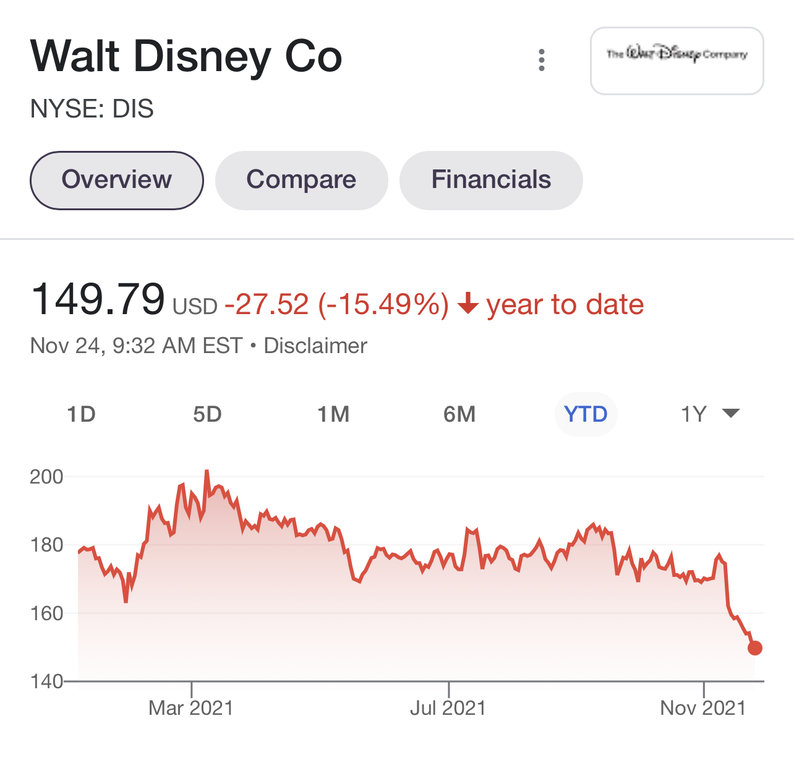Open the three-dot more options menu
The image size is (794, 768).
[x=541, y=60]
